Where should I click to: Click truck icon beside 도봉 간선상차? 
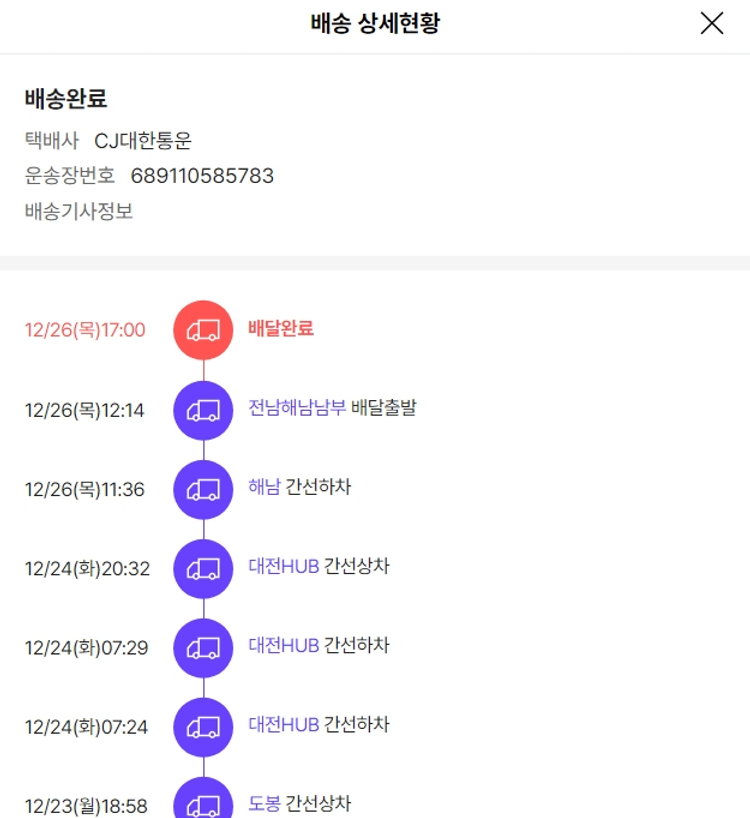[203, 803]
